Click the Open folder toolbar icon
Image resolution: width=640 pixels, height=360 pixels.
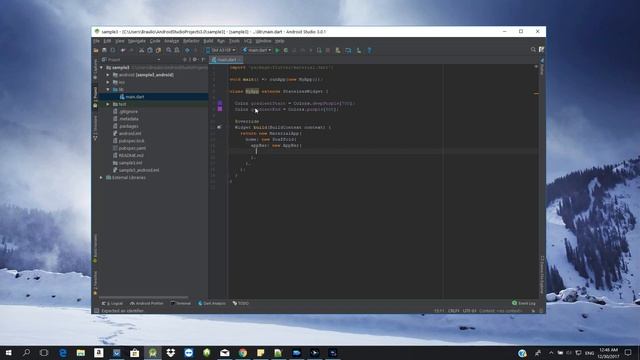[x=96, y=50]
